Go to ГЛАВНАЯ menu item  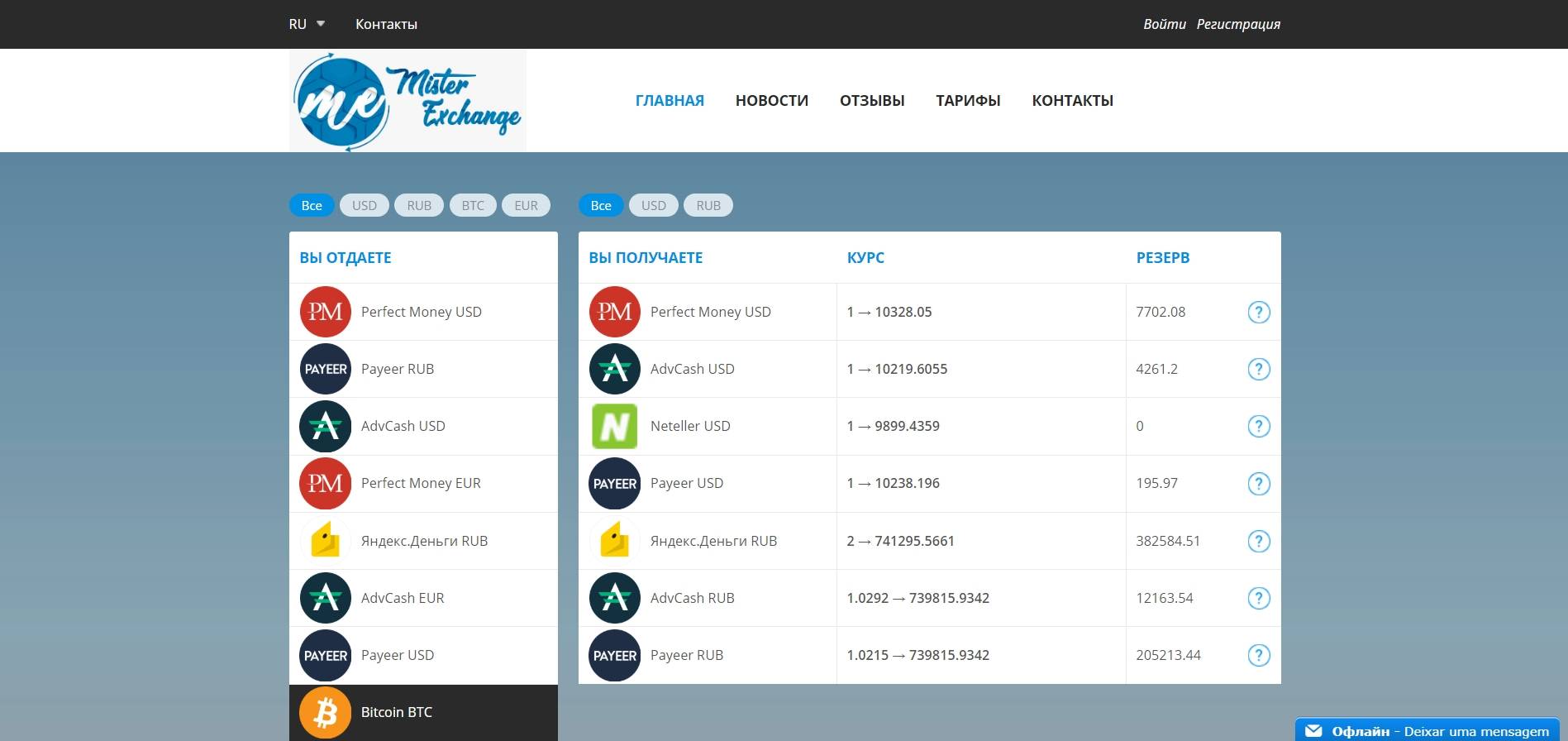(670, 100)
